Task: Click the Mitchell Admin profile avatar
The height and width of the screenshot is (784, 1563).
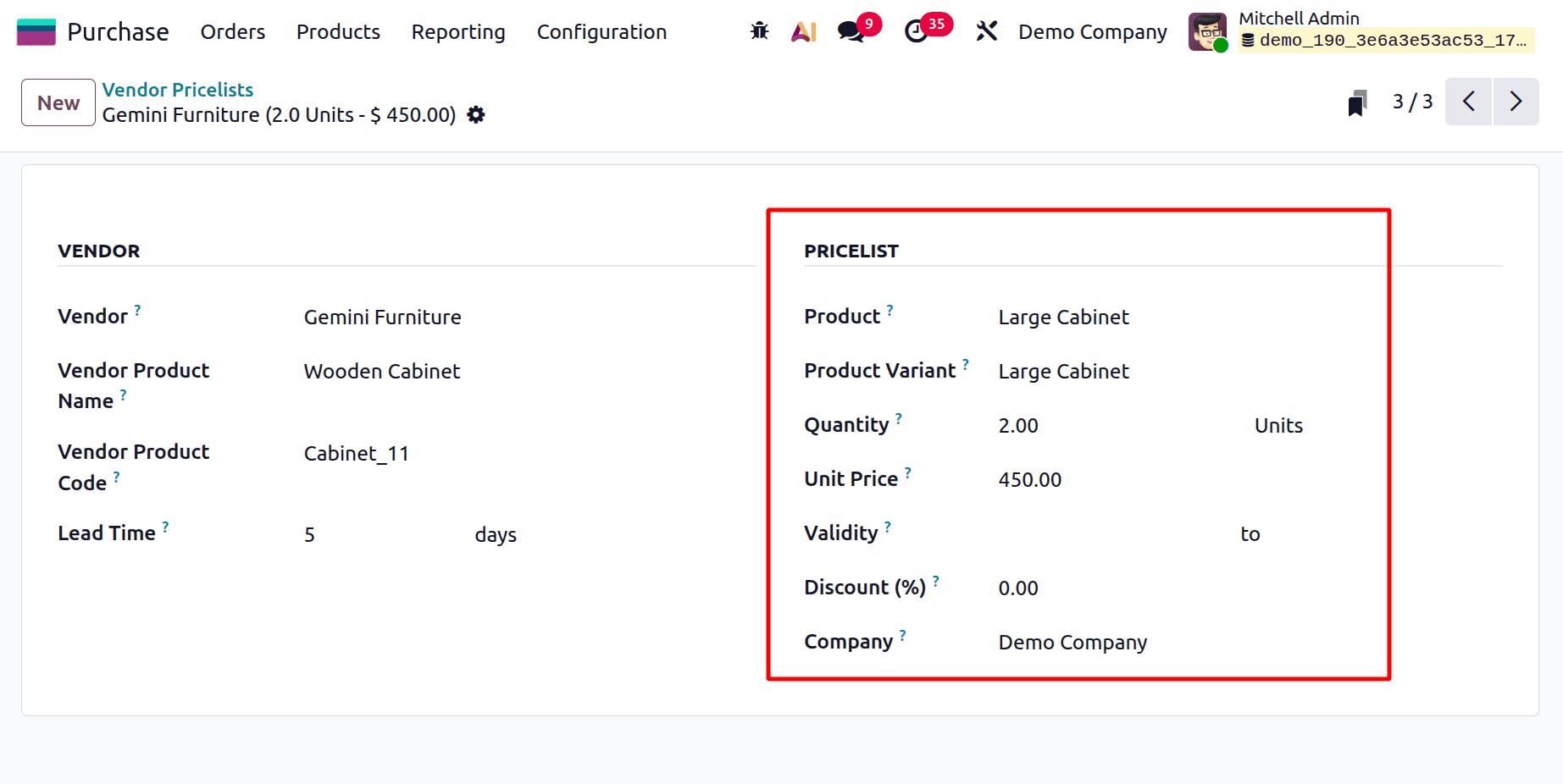Action: tap(1206, 30)
